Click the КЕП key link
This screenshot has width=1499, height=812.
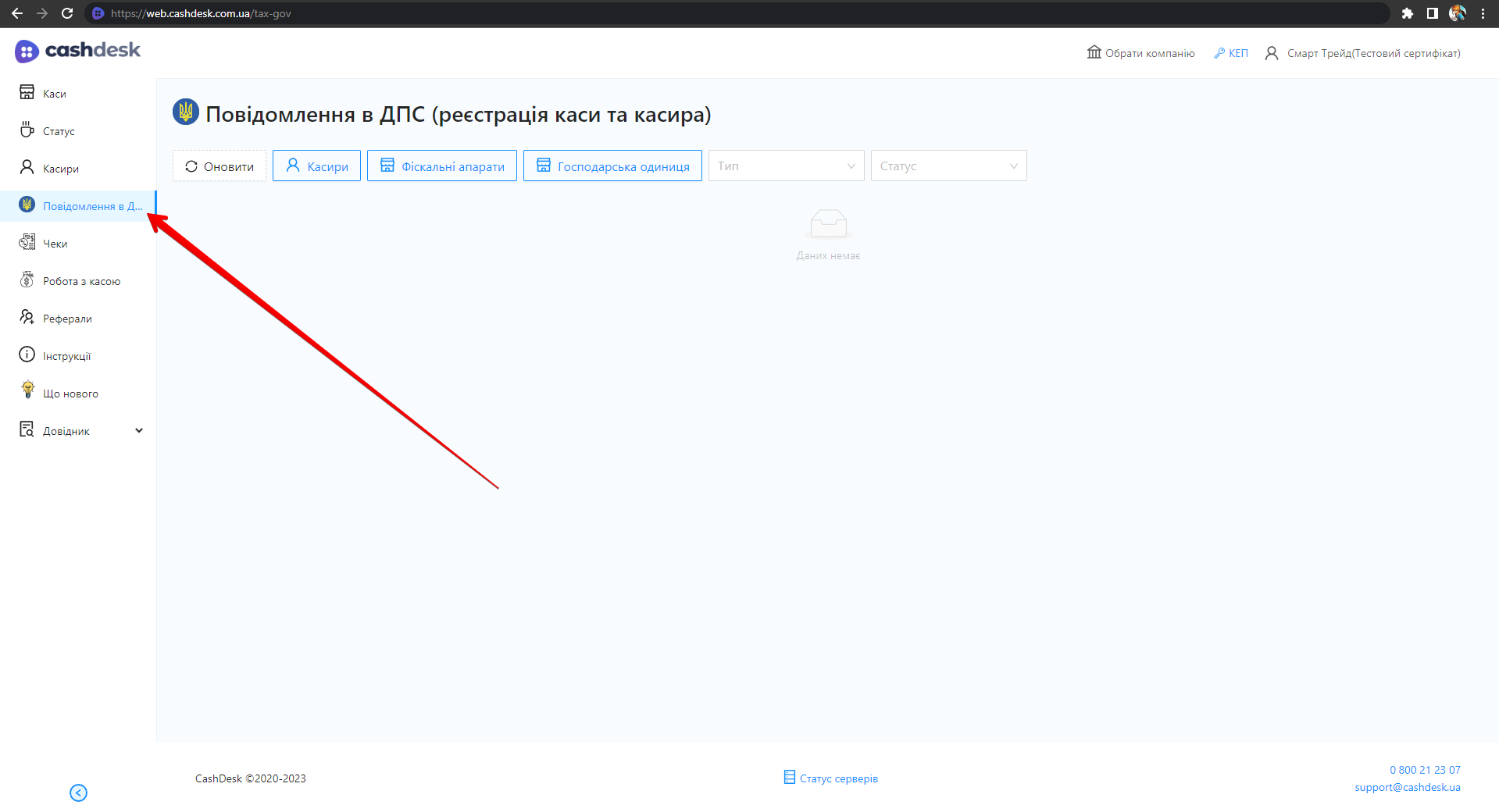pyautogui.click(x=1231, y=53)
